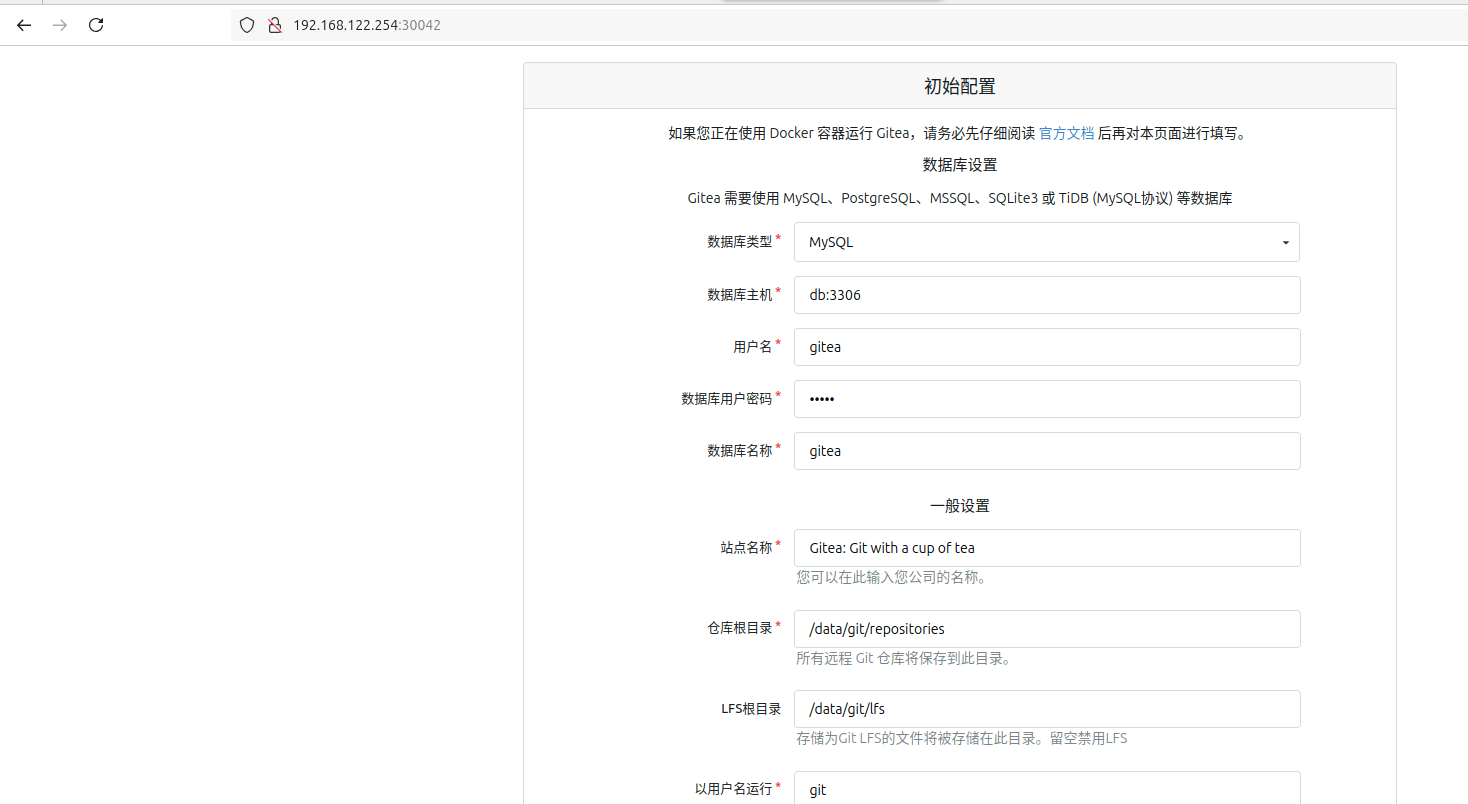
Task: Click the insecure connection padlock icon
Action: pyautogui.click(x=274, y=25)
